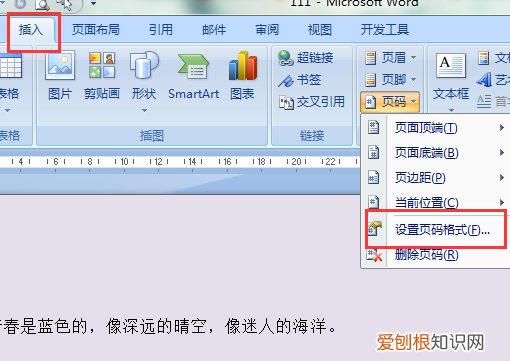Click the print preview quick access icon
The width and height of the screenshot is (510, 361).
[x=43, y=5]
